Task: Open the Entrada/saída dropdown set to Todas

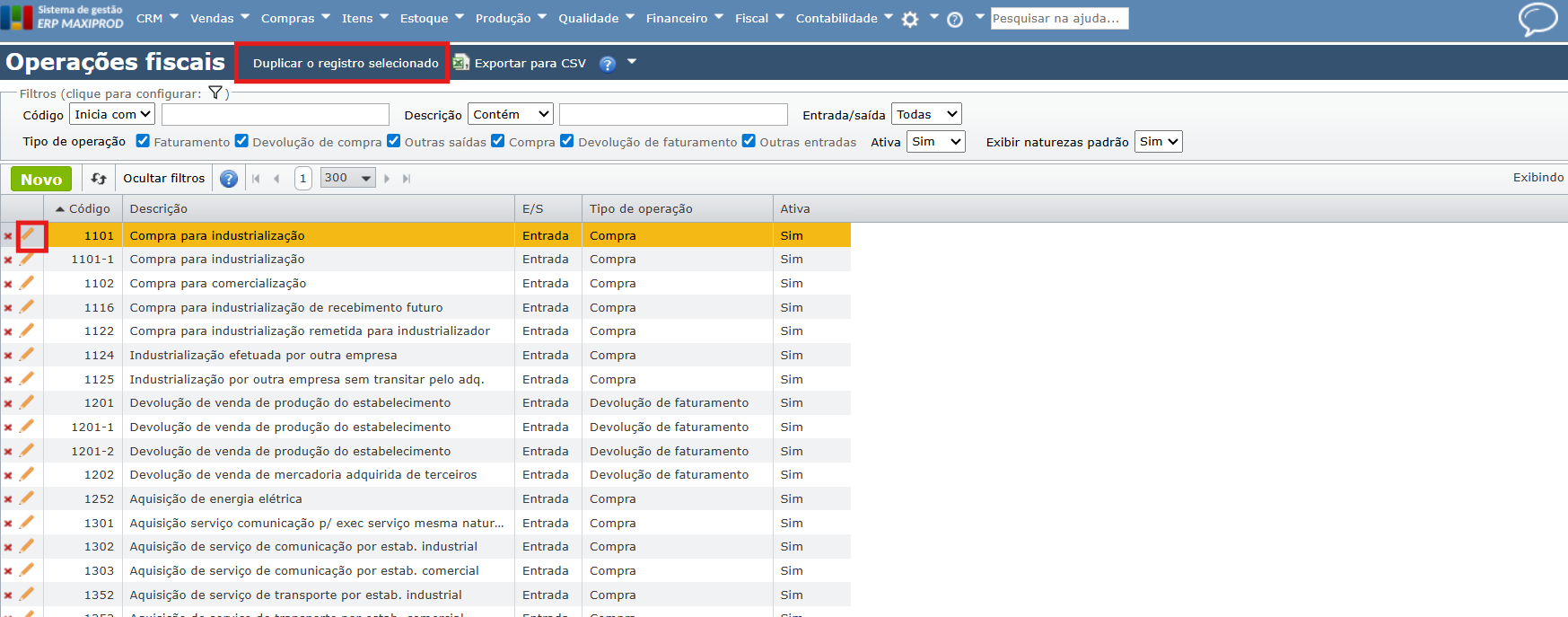Action: click(925, 114)
